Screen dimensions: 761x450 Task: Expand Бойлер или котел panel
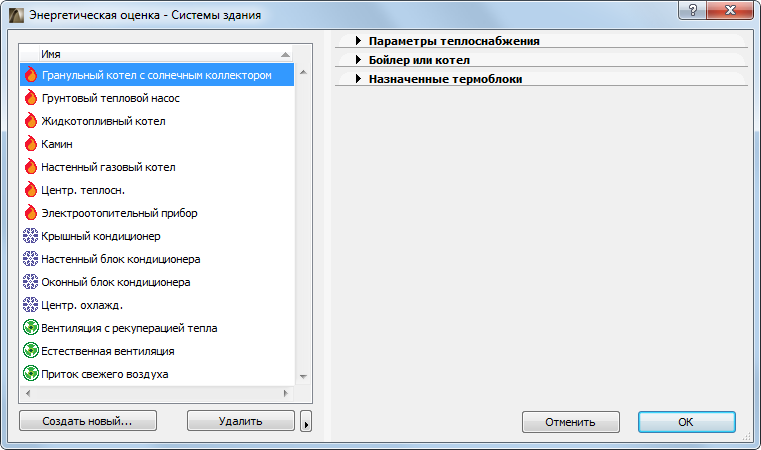[x=358, y=60]
